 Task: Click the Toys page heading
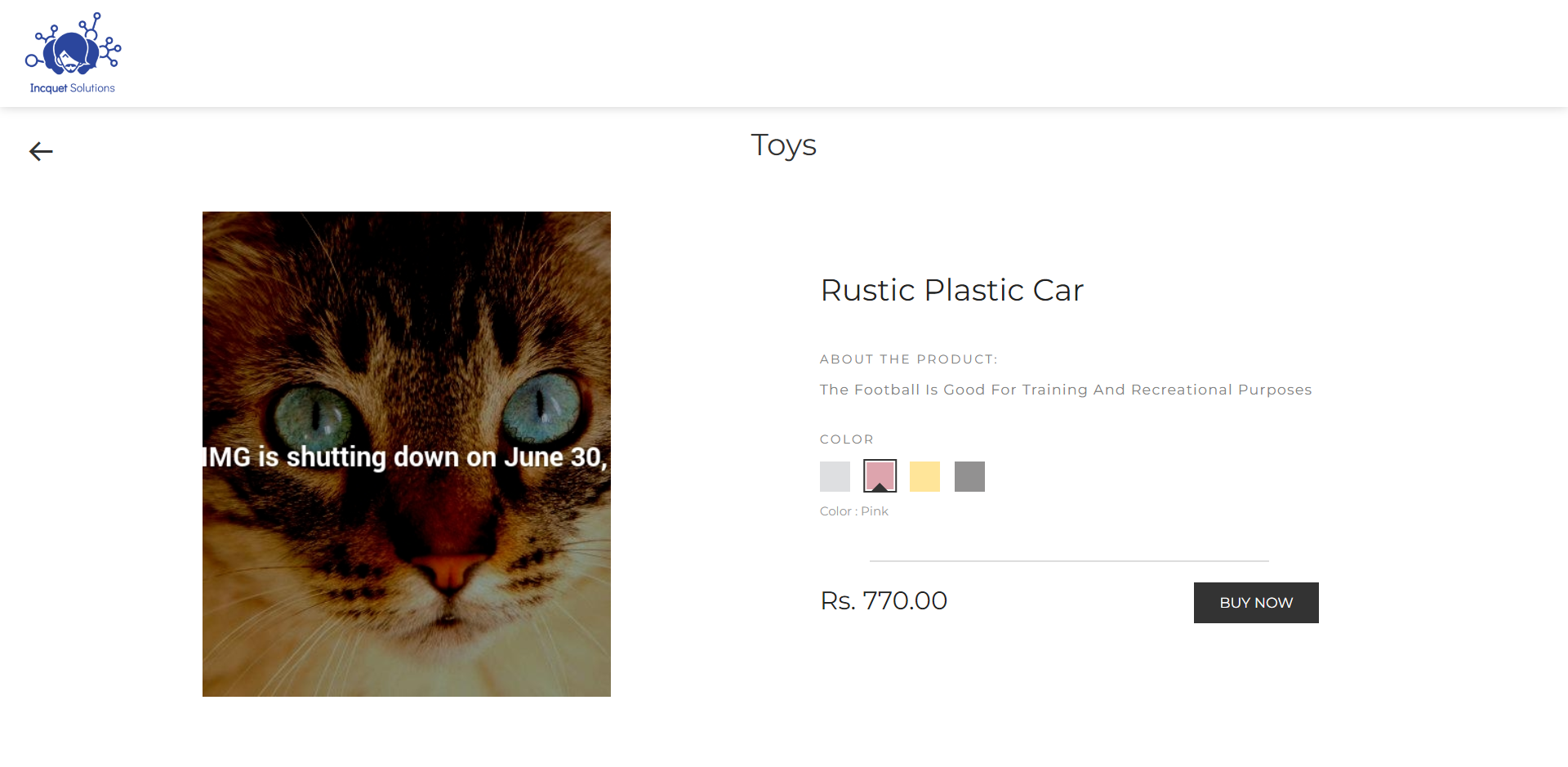click(x=783, y=145)
